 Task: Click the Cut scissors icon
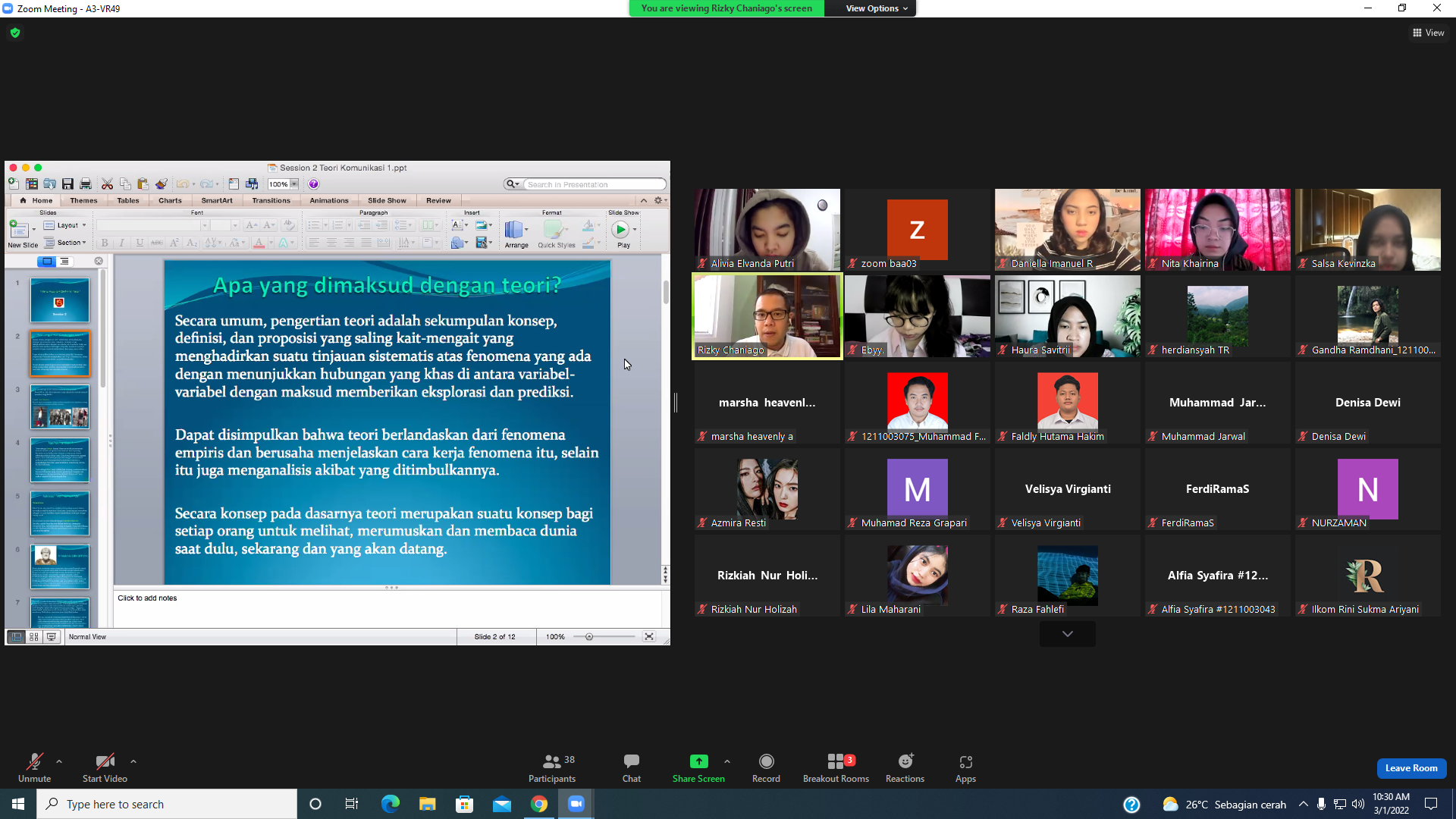[x=107, y=184]
